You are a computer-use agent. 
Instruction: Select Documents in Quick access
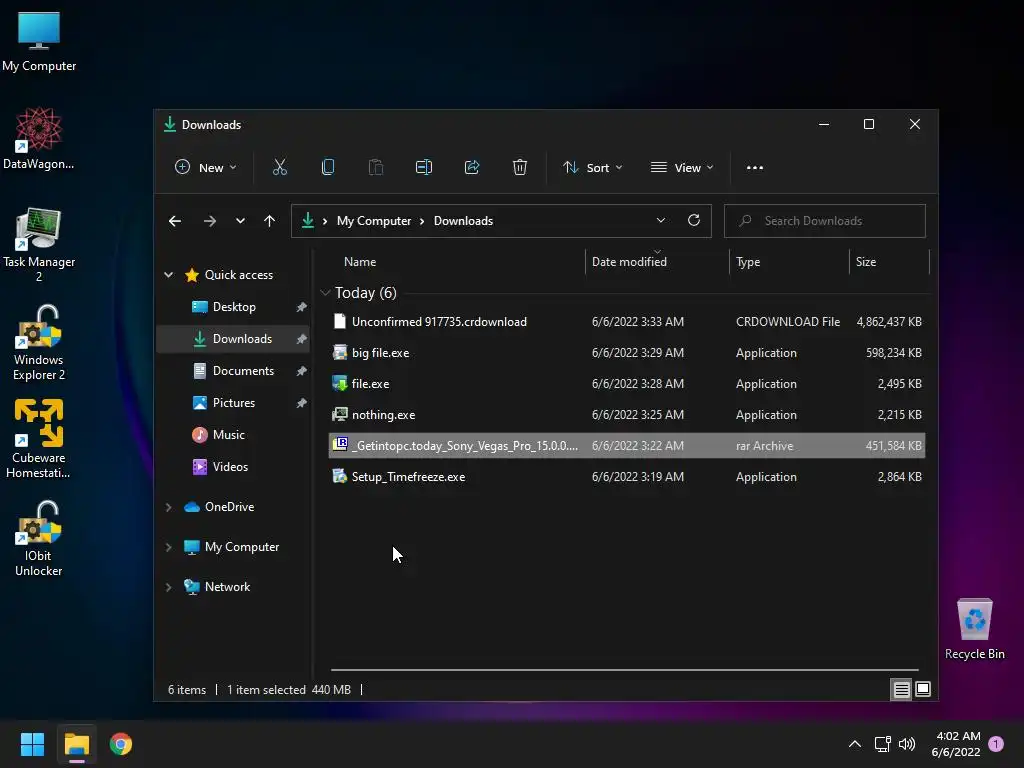pyautogui.click(x=232, y=371)
